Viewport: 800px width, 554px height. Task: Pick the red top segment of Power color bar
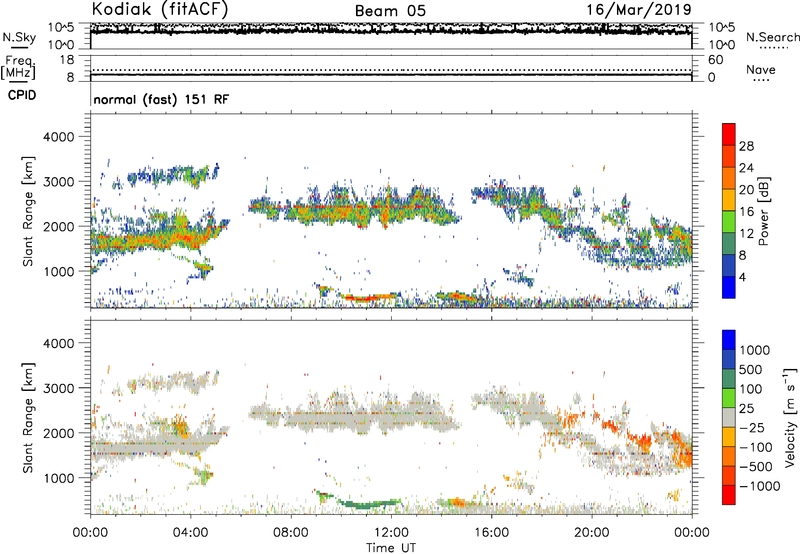tap(729, 134)
